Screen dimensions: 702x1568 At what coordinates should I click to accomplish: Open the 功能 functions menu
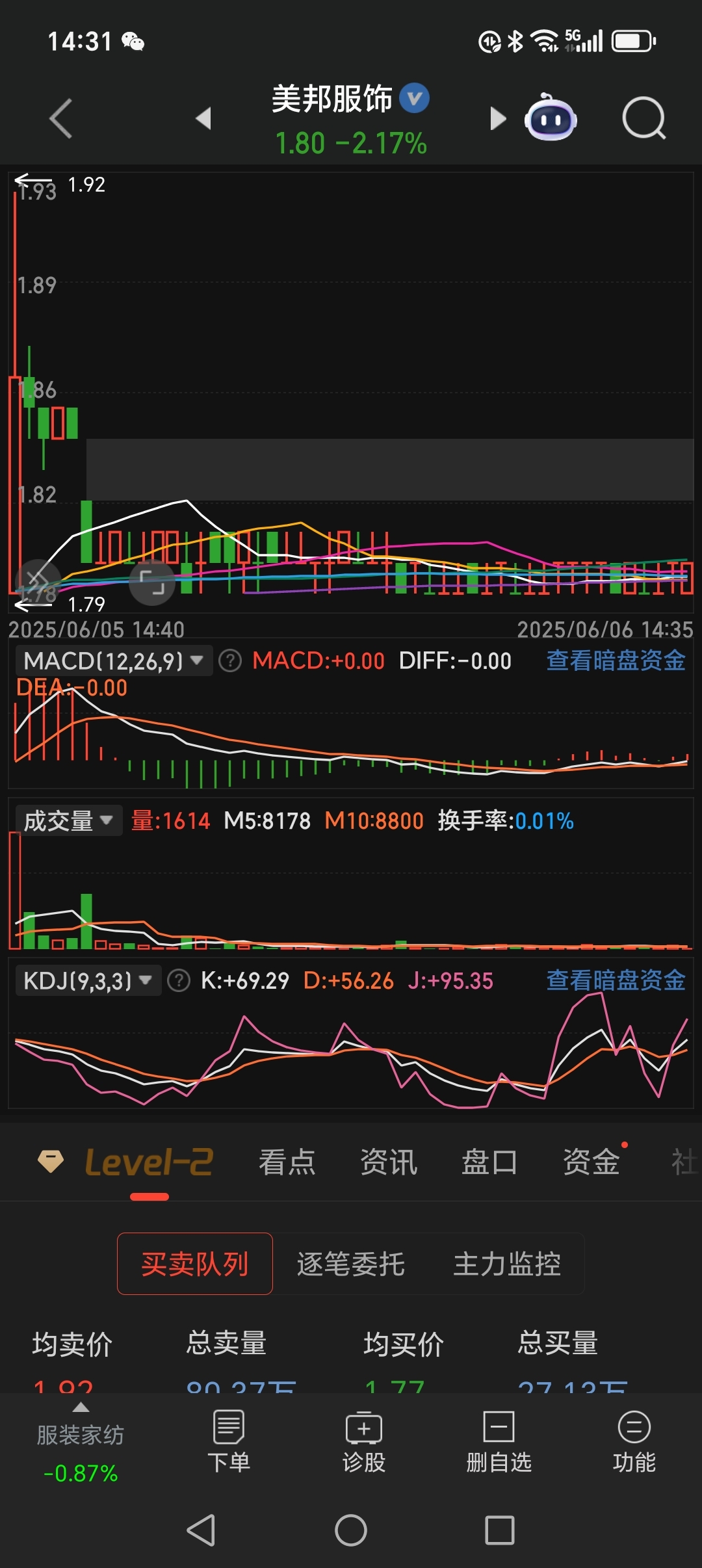634,1441
